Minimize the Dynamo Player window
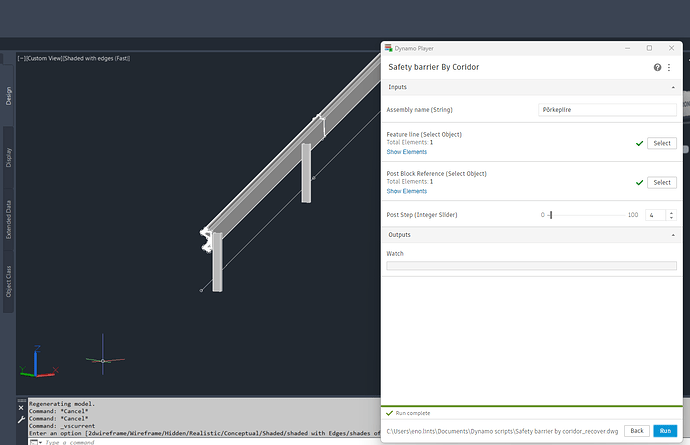The image size is (690, 445). [628, 48]
